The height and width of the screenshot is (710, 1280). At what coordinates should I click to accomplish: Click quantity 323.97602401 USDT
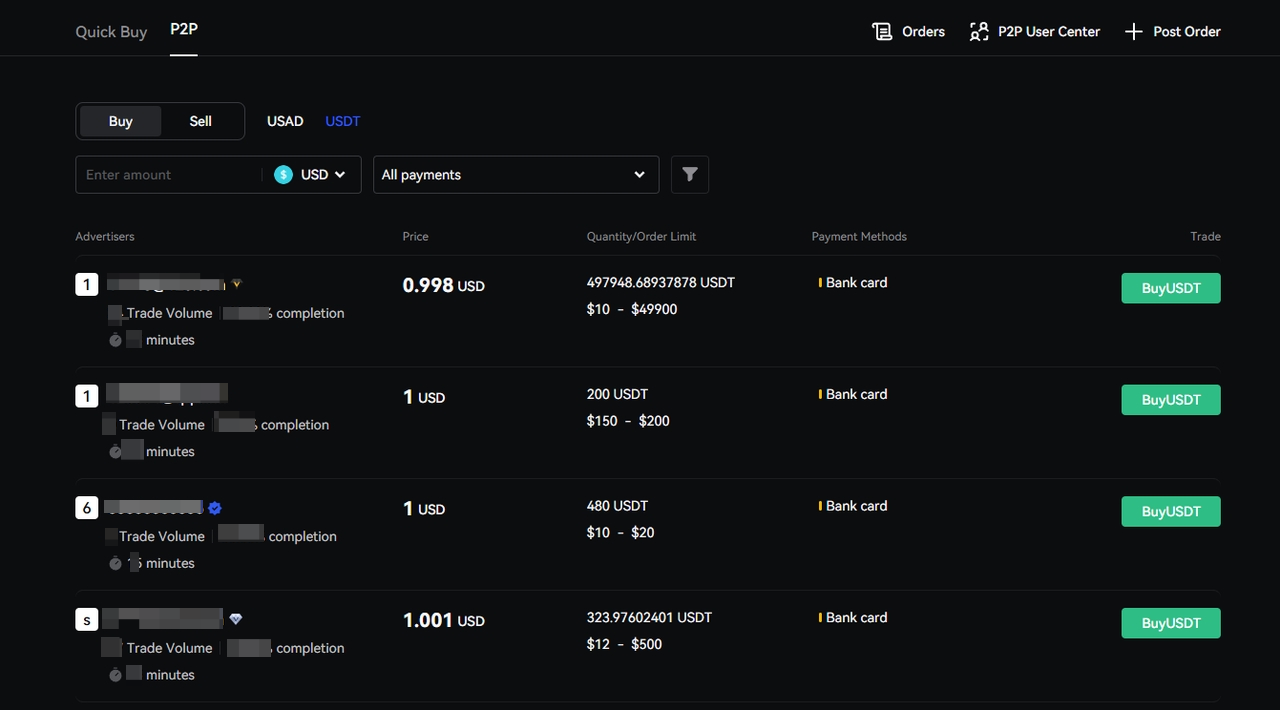point(650,618)
